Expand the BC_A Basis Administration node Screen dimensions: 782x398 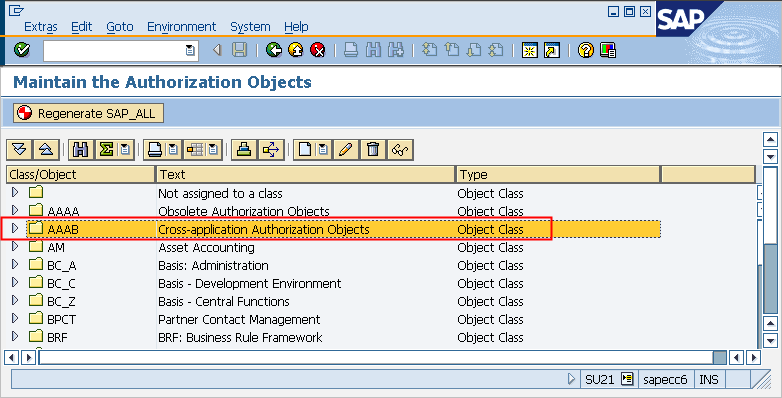[15, 264]
